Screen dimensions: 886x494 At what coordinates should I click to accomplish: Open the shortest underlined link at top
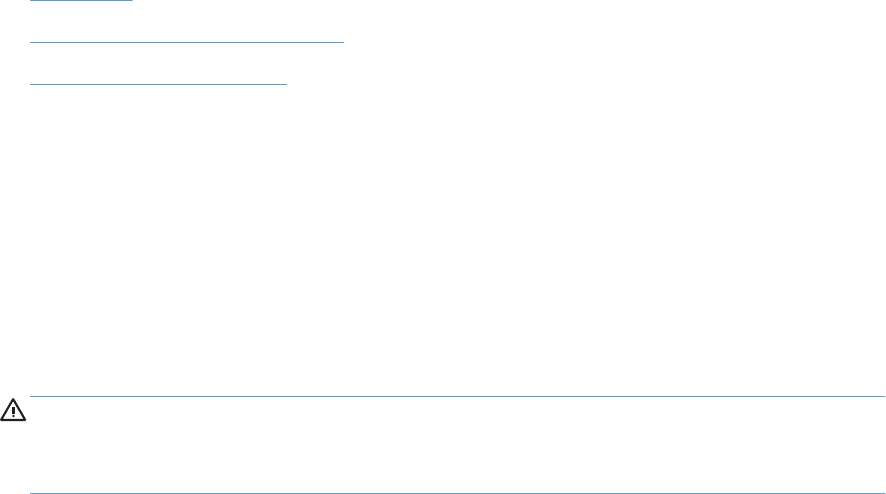[x=81, y=1]
